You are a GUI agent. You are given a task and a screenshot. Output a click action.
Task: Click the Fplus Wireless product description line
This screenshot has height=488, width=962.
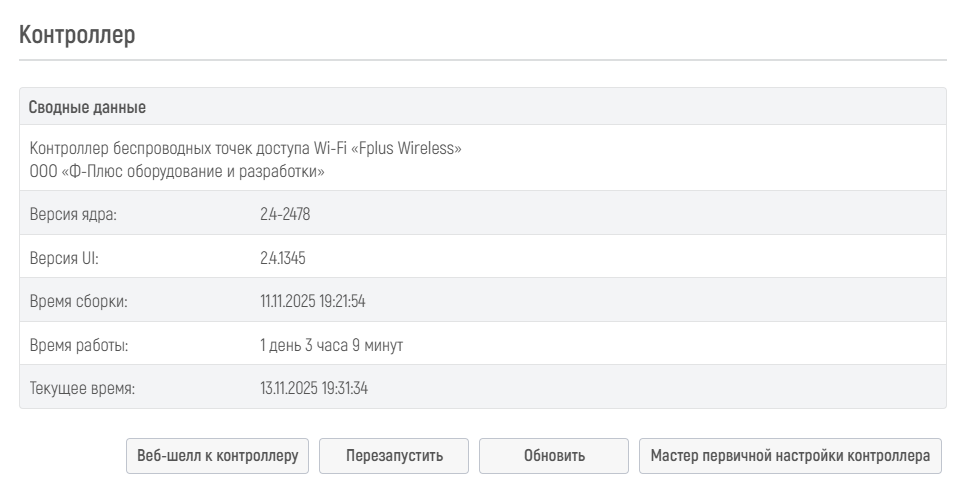(245, 148)
